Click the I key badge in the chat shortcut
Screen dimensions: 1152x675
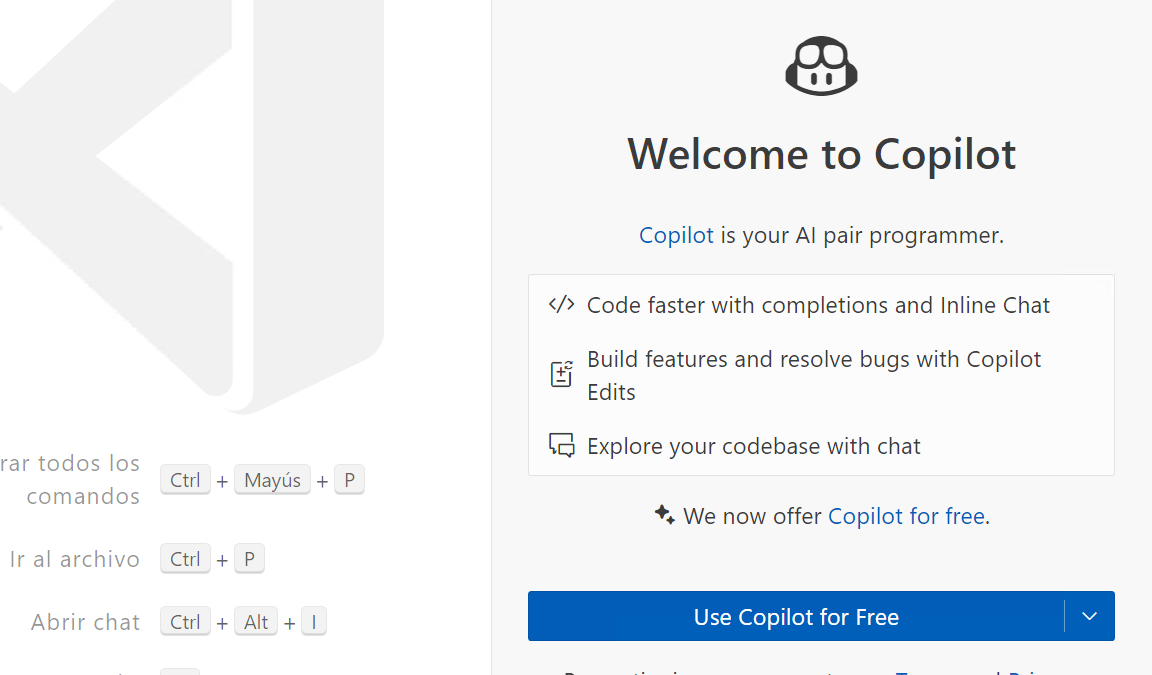pos(314,621)
